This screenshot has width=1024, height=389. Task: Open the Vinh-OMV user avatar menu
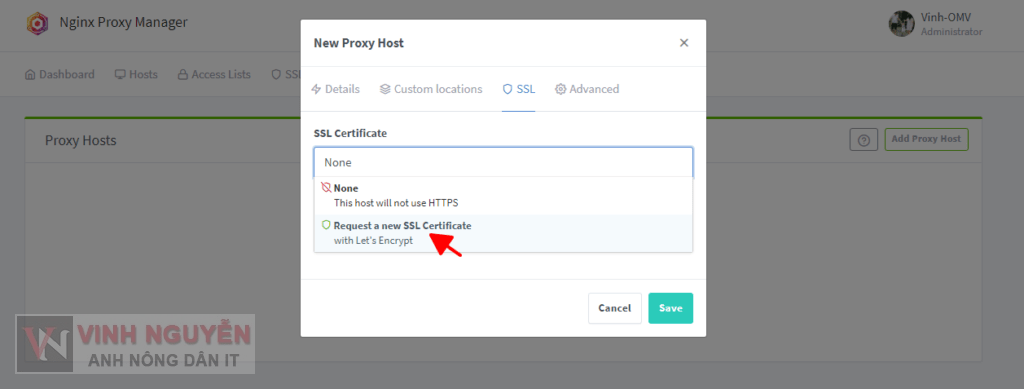pyautogui.click(x=901, y=23)
